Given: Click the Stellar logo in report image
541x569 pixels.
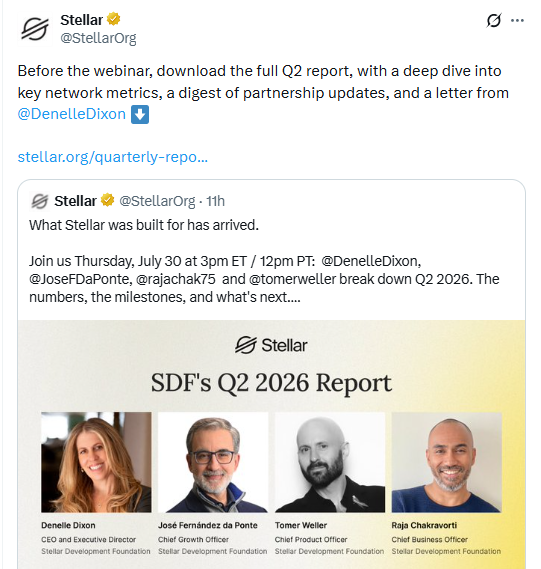Looking at the screenshot, I should pos(271,345).
